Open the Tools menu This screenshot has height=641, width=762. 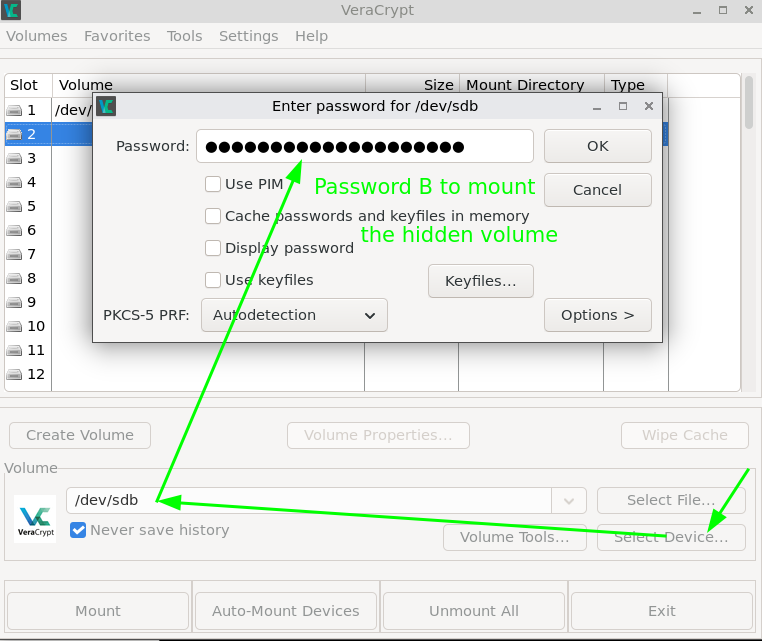tap(185, 36)
